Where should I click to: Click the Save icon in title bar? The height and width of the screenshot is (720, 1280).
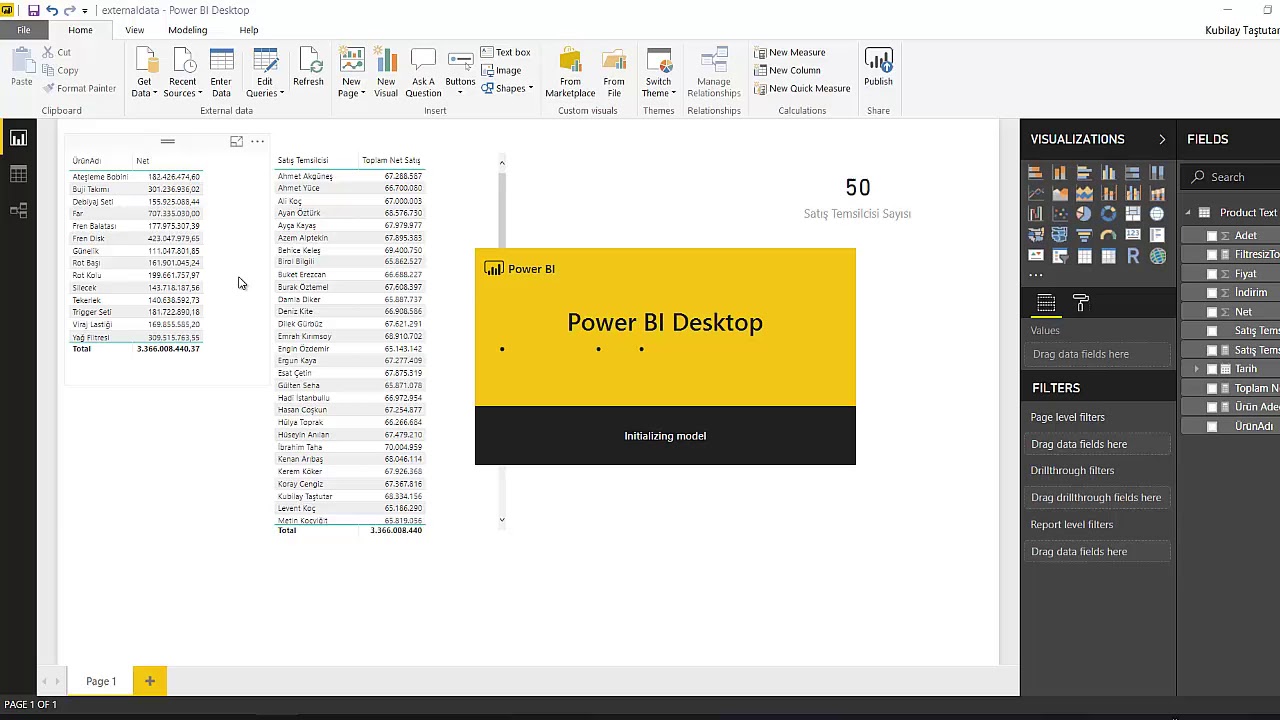click(x=33, y=10)
